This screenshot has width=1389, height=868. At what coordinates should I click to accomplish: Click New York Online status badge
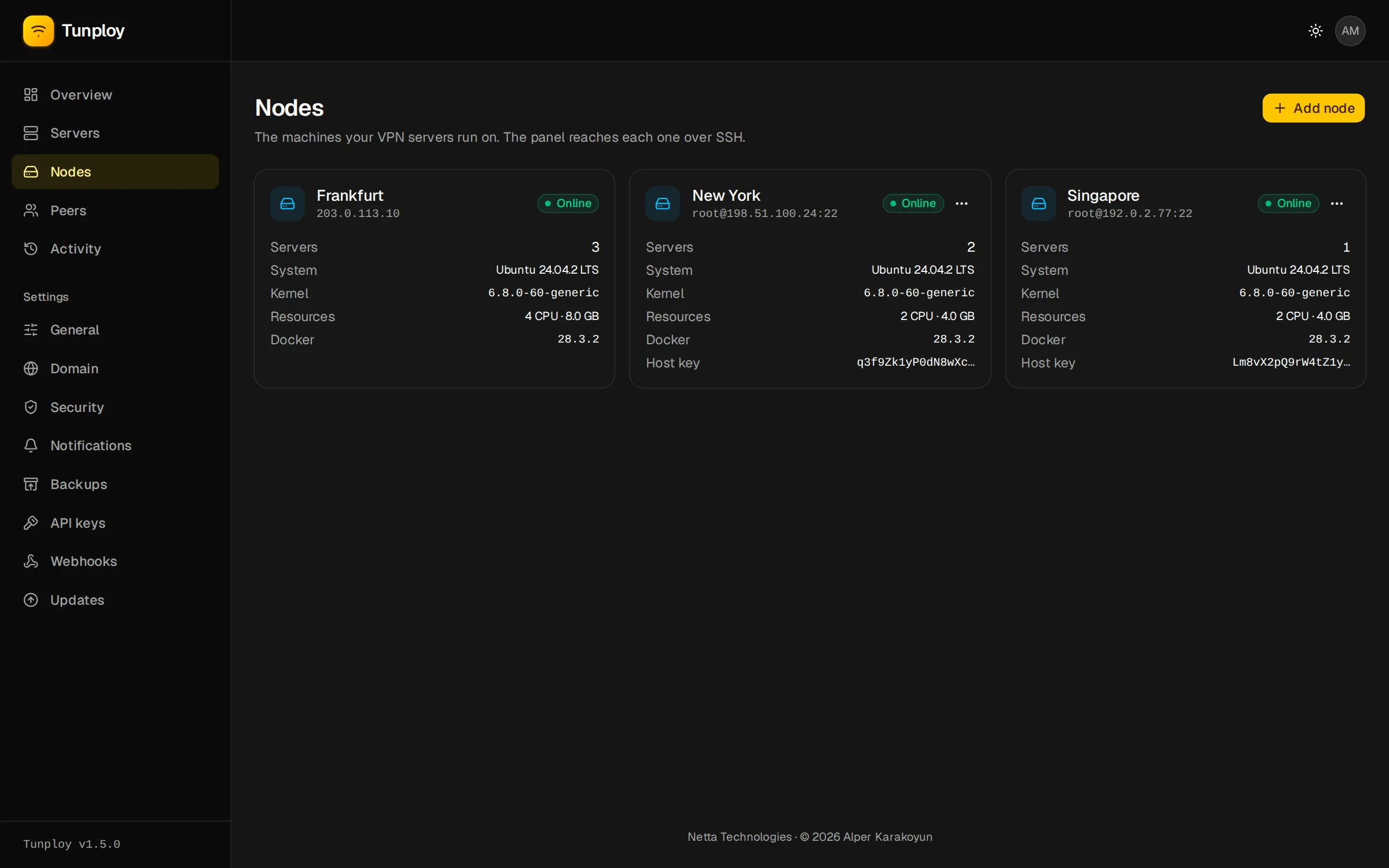pyautogui.click(x=913, y=204)
